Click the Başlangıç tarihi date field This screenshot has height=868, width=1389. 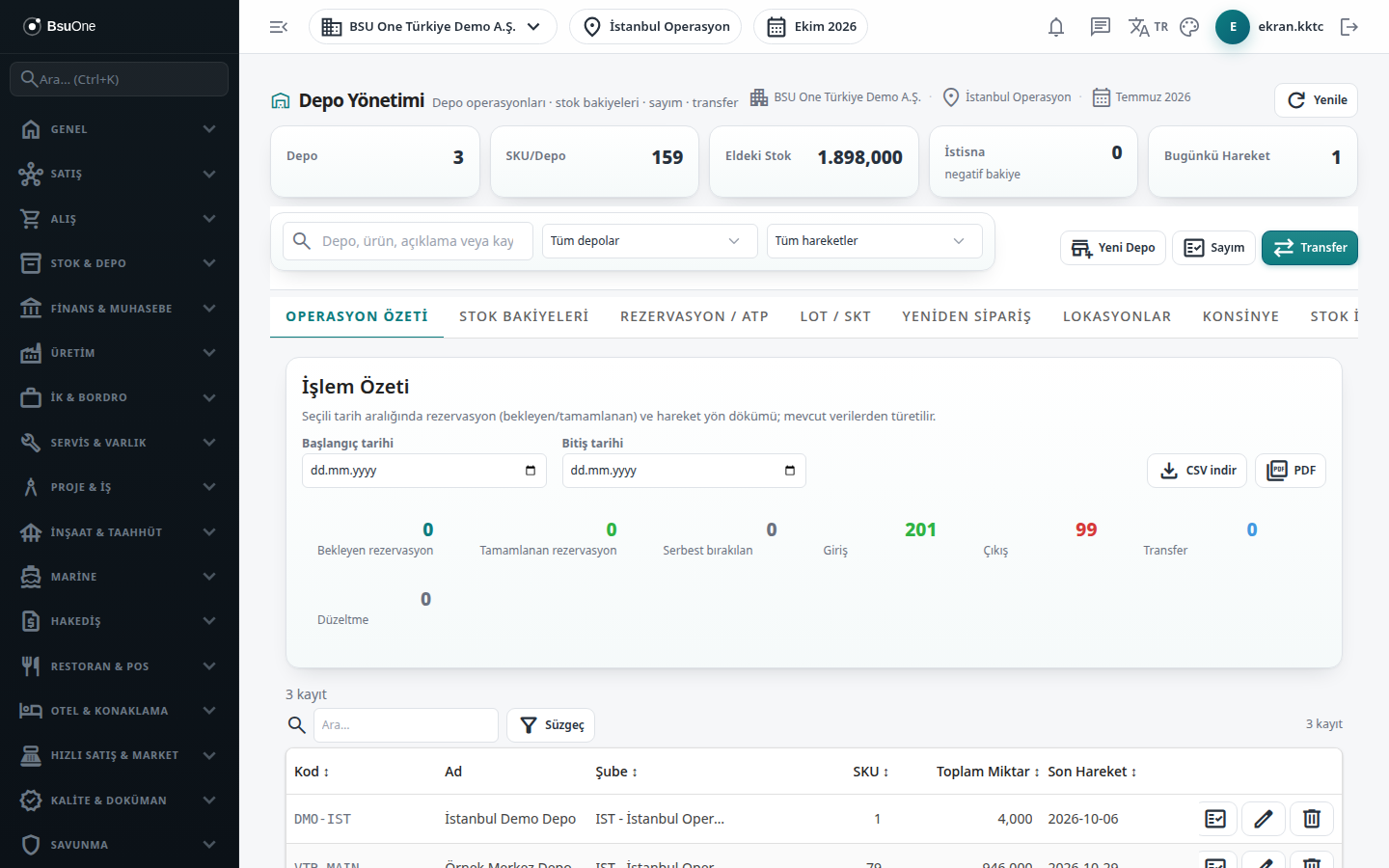[423, 471]
